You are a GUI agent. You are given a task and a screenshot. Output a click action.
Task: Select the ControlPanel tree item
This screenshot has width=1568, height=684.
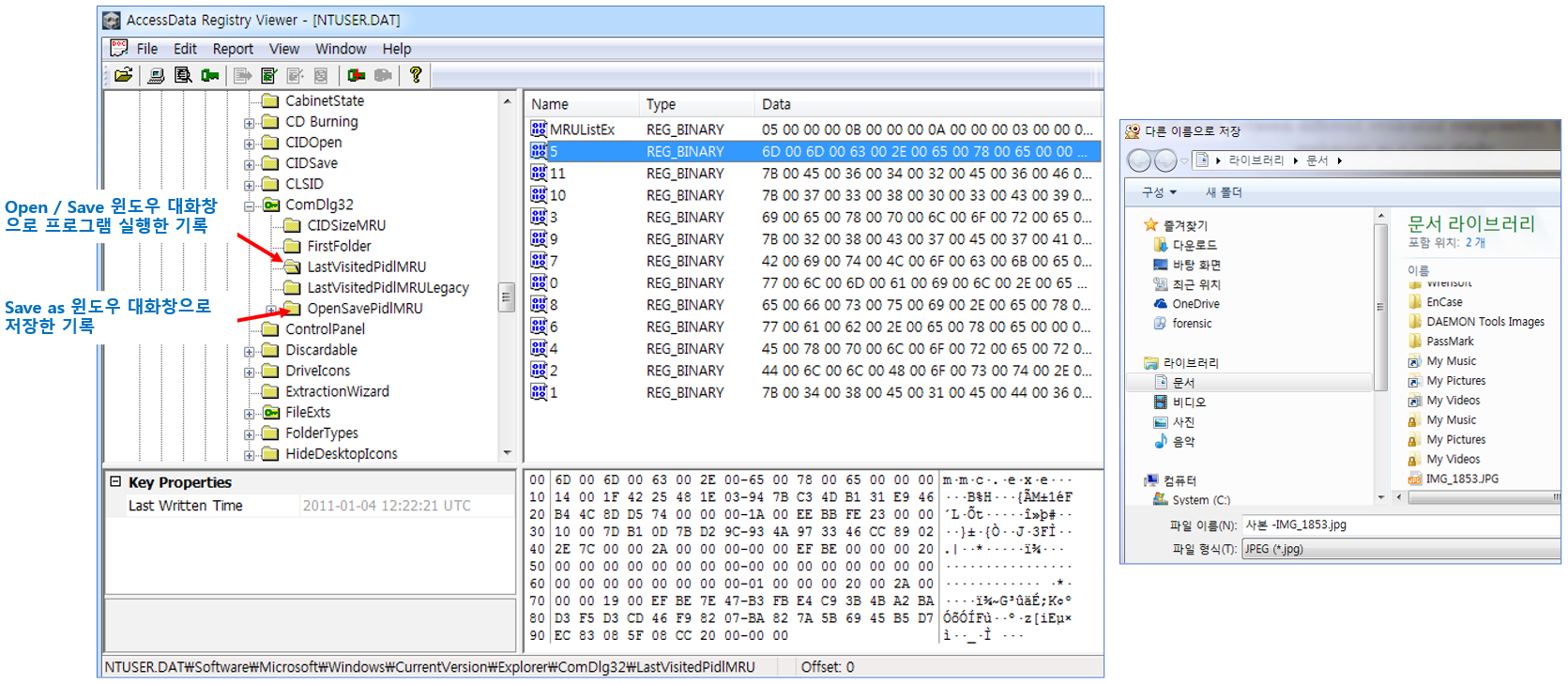coord(325,328)
